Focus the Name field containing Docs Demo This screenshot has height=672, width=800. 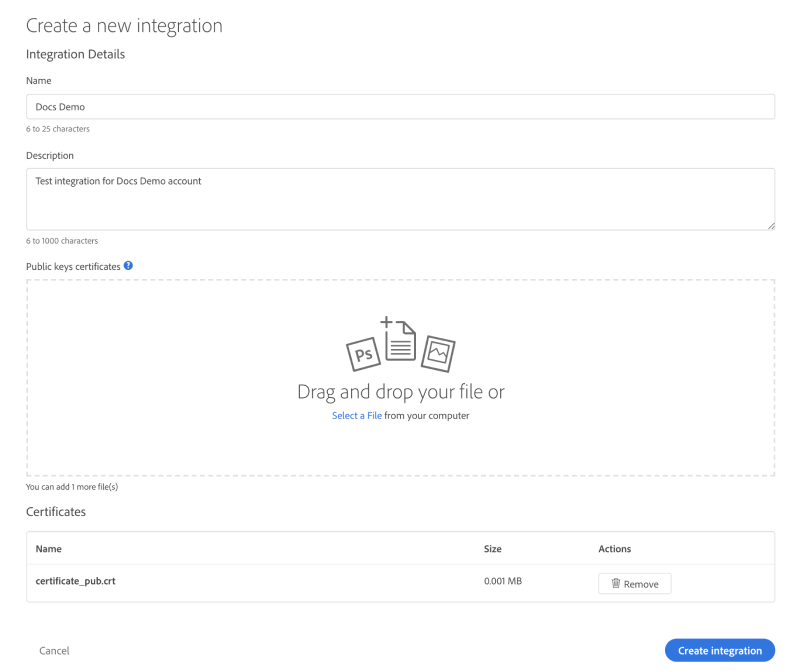400,107
